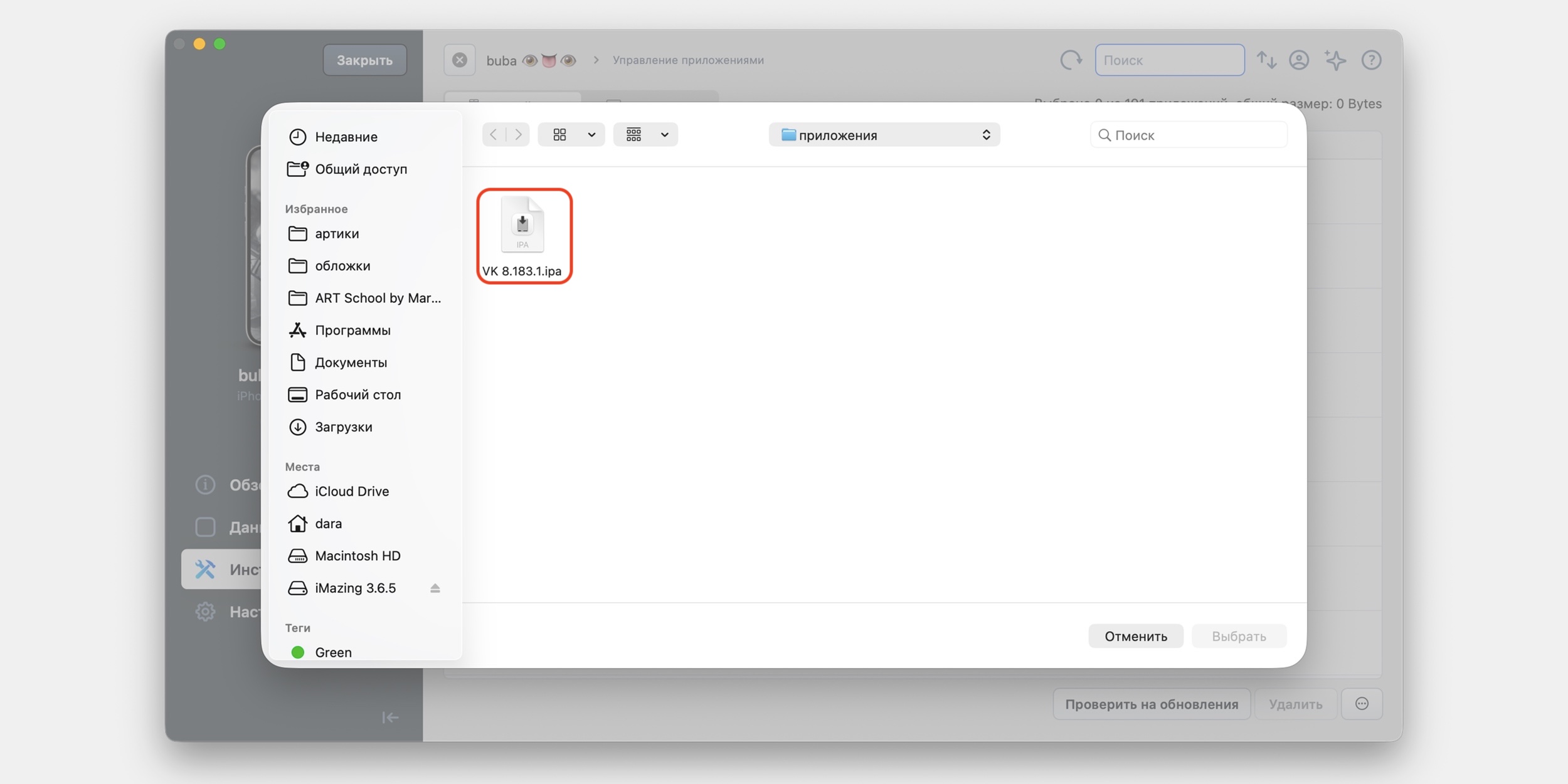Screen dimensions: 1568x784
Task: Open the grouping options icon
Action: (x=634, y=135)
